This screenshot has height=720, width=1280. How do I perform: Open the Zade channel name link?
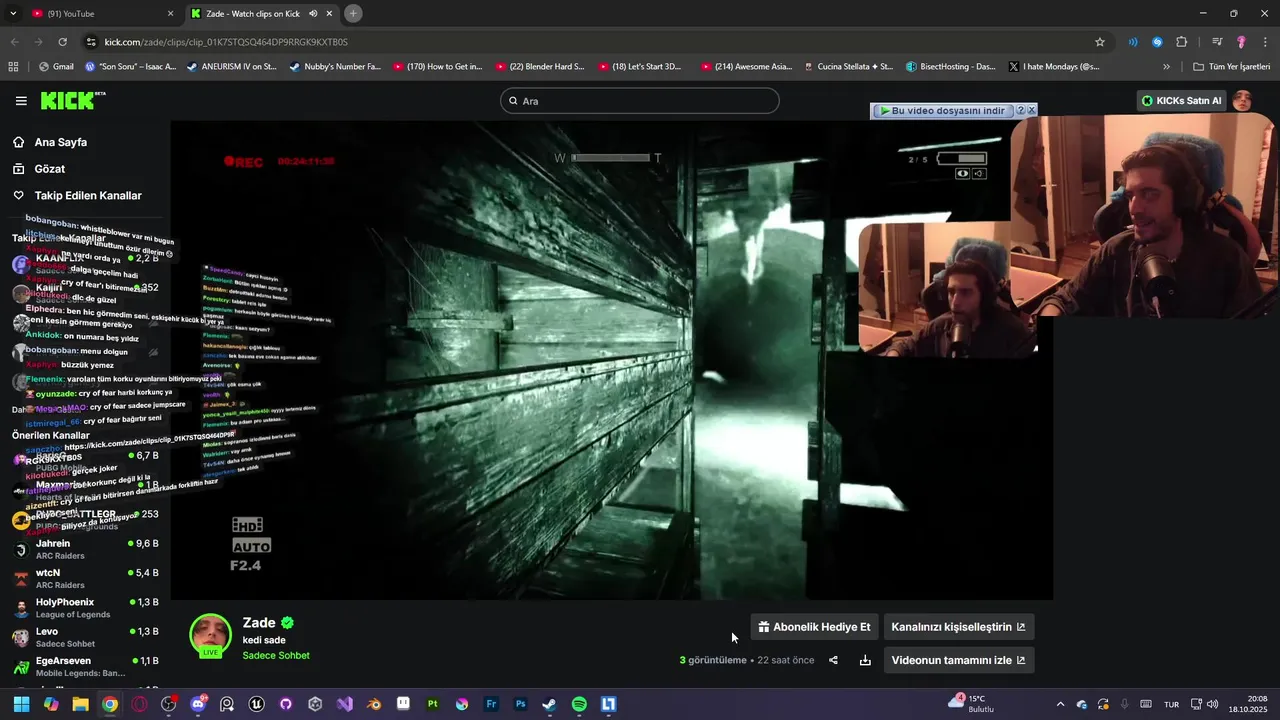[259, 623]
